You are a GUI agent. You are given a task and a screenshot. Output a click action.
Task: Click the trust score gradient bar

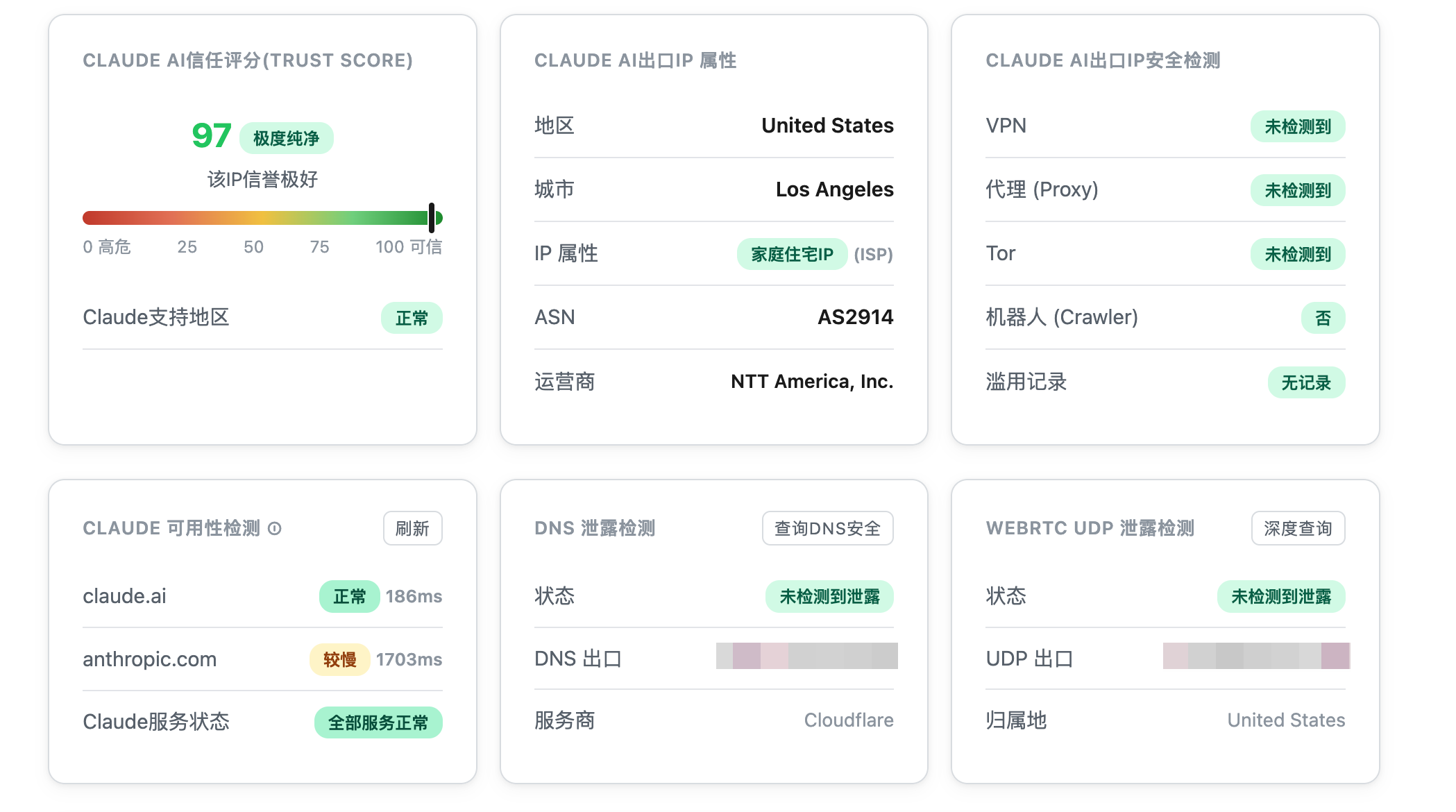point(262,218)
